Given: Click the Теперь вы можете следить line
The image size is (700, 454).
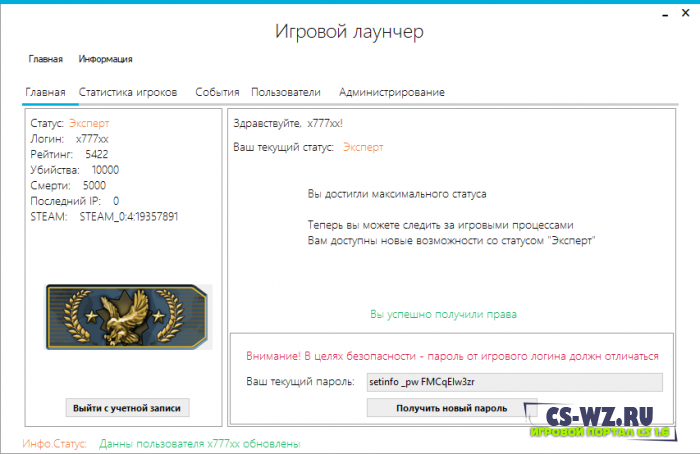Looking at the screenshot, I should click(440, 225).
